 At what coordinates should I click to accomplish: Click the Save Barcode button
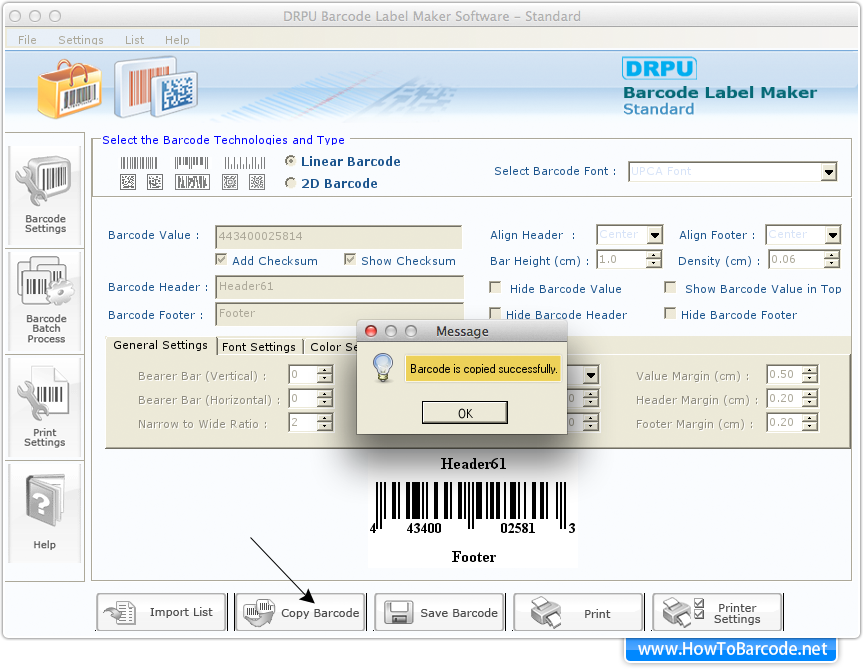(x=440, y=612)
